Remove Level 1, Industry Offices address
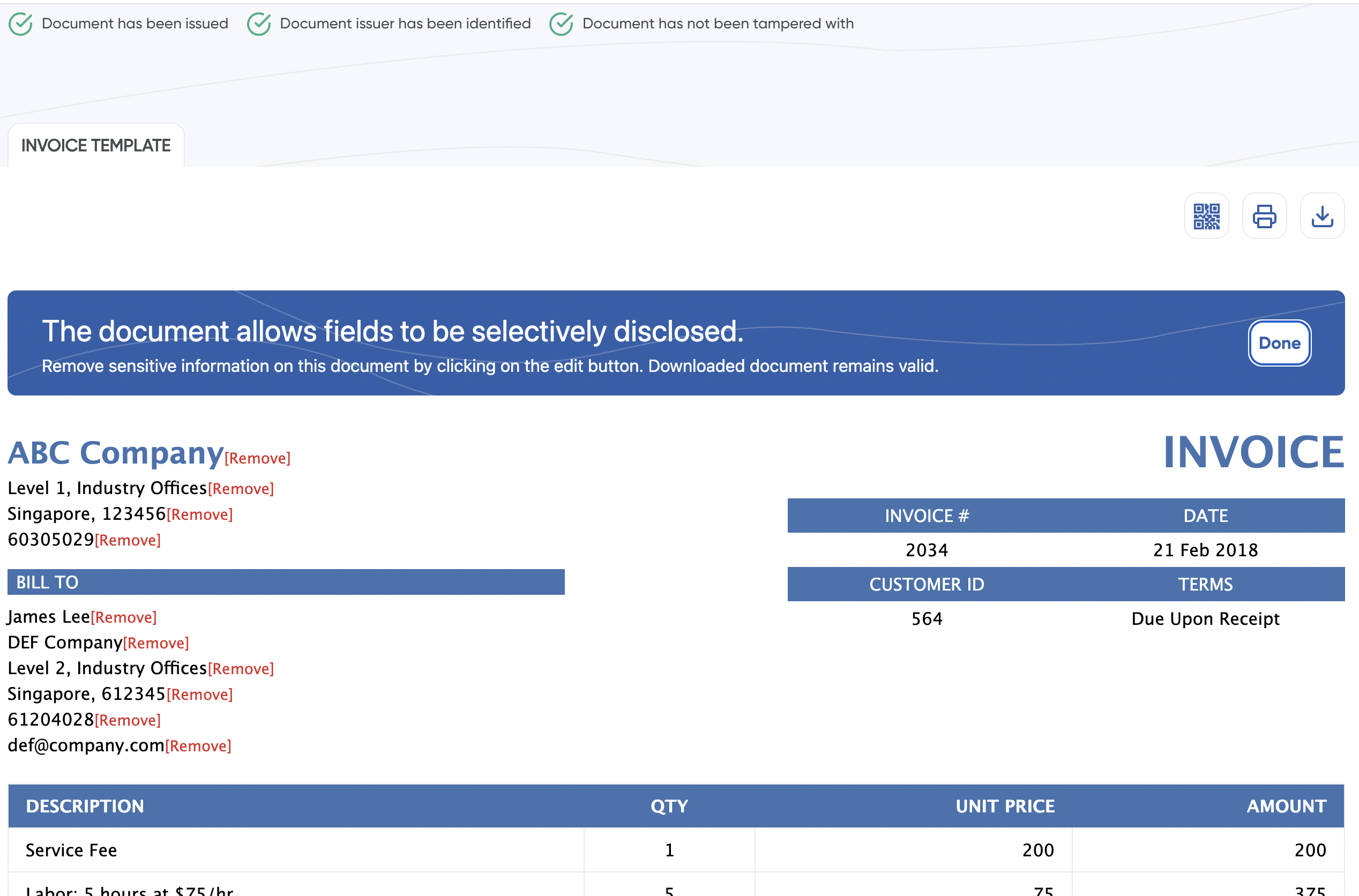Viewport: 1359px width, 896px height. (x=241, y=489)
